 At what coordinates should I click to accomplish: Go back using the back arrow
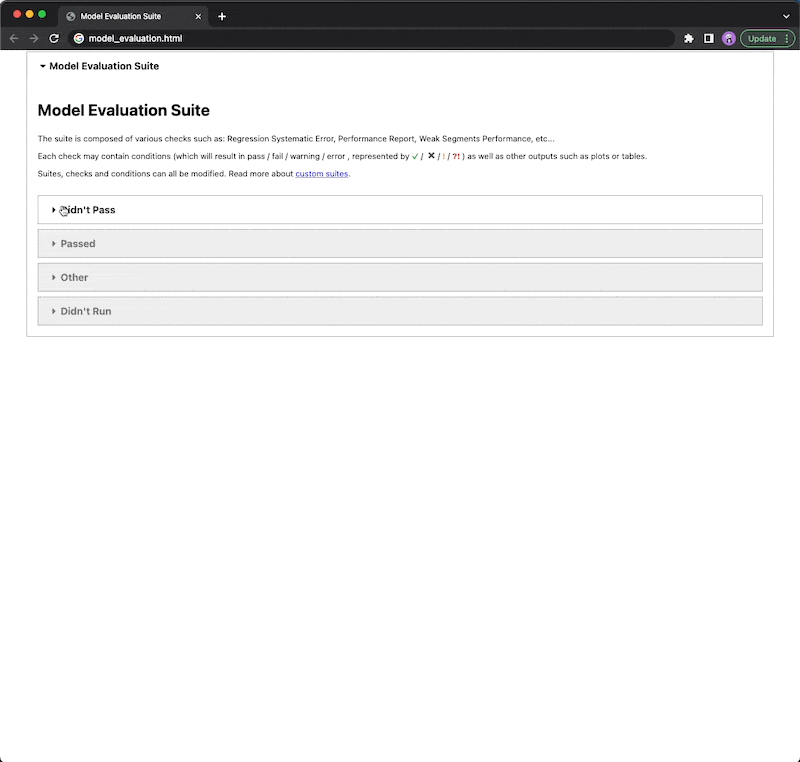[14, 38]
